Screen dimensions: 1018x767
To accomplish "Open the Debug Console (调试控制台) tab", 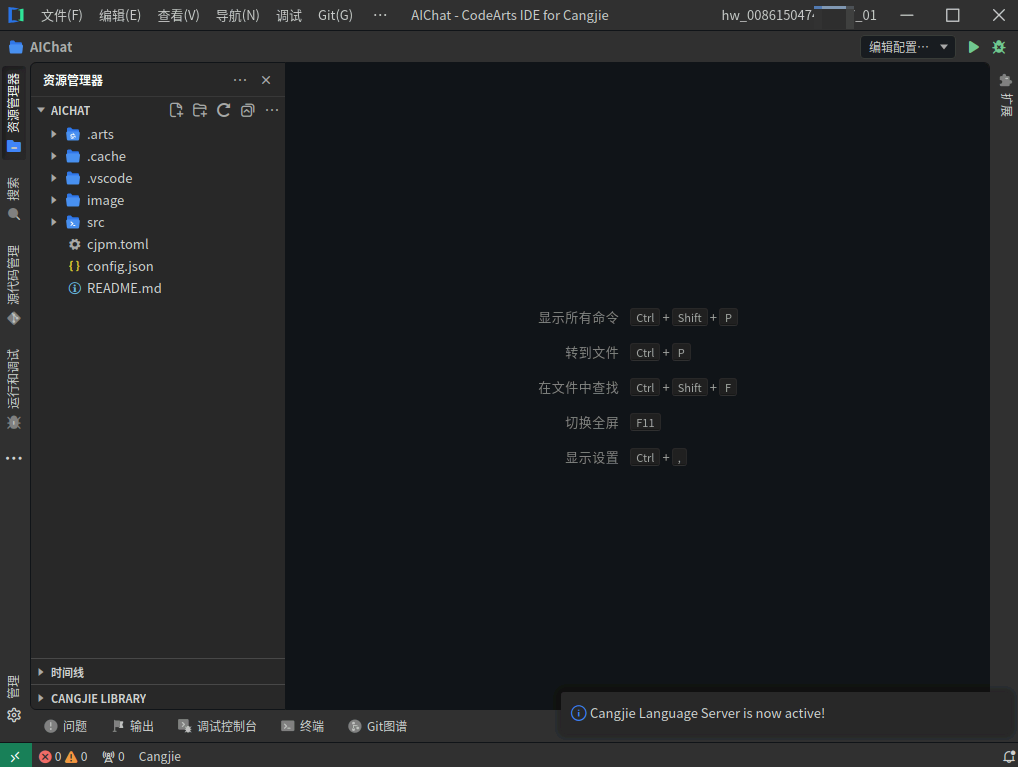I will coord(217,726).
